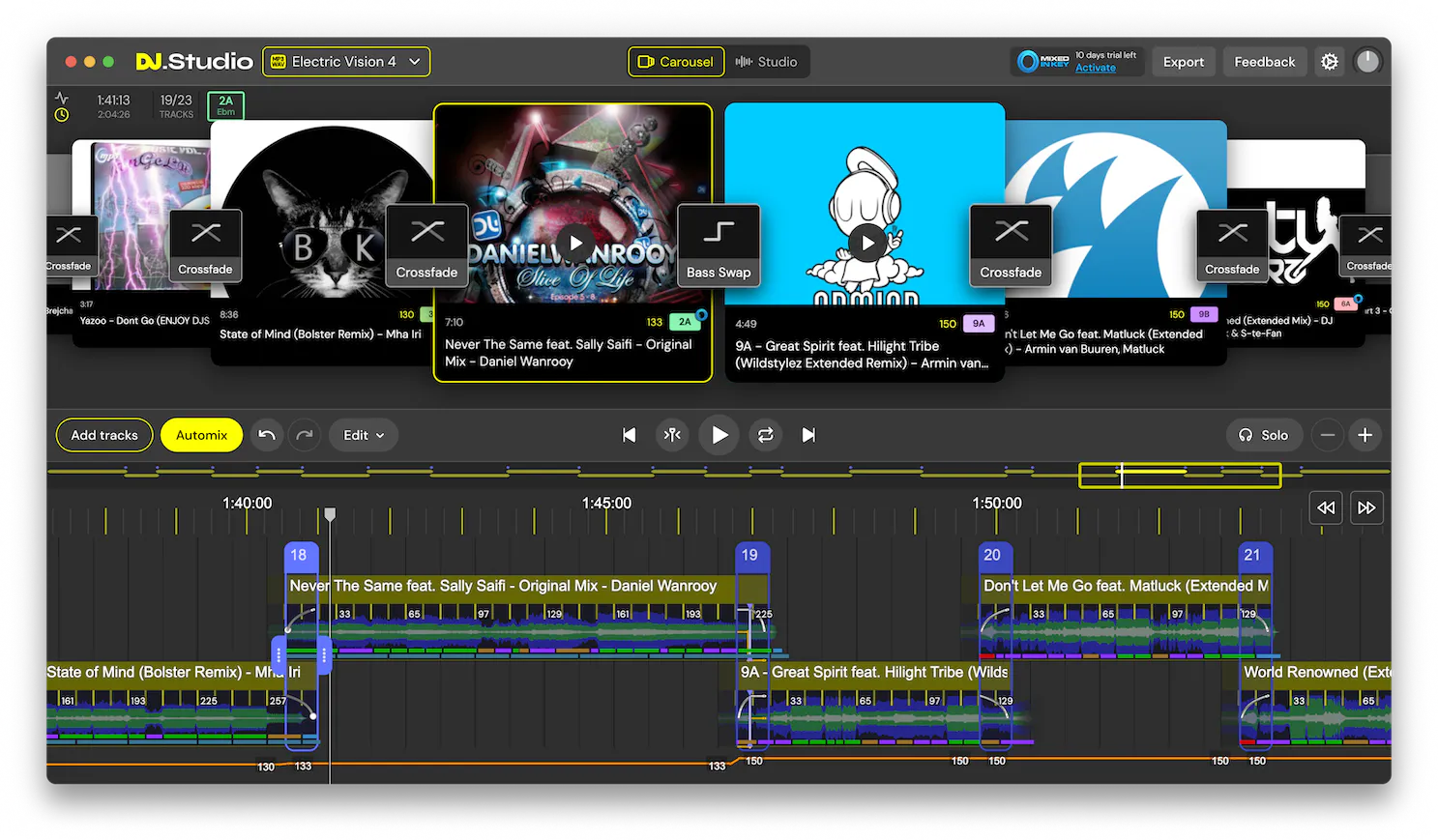Skip to next transition

[x=808, y=435]
